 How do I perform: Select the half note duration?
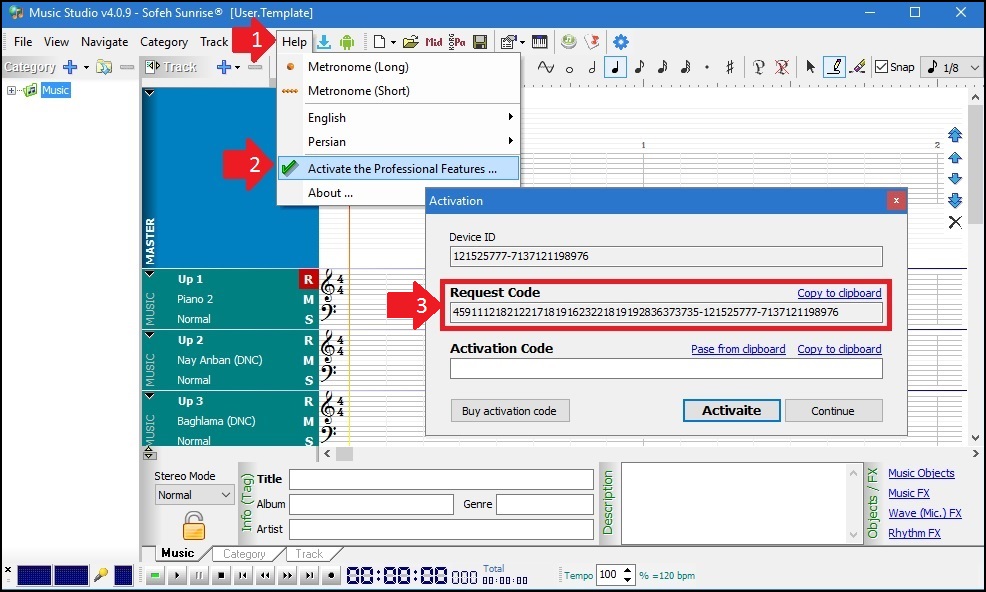click(x=592, y=67)
